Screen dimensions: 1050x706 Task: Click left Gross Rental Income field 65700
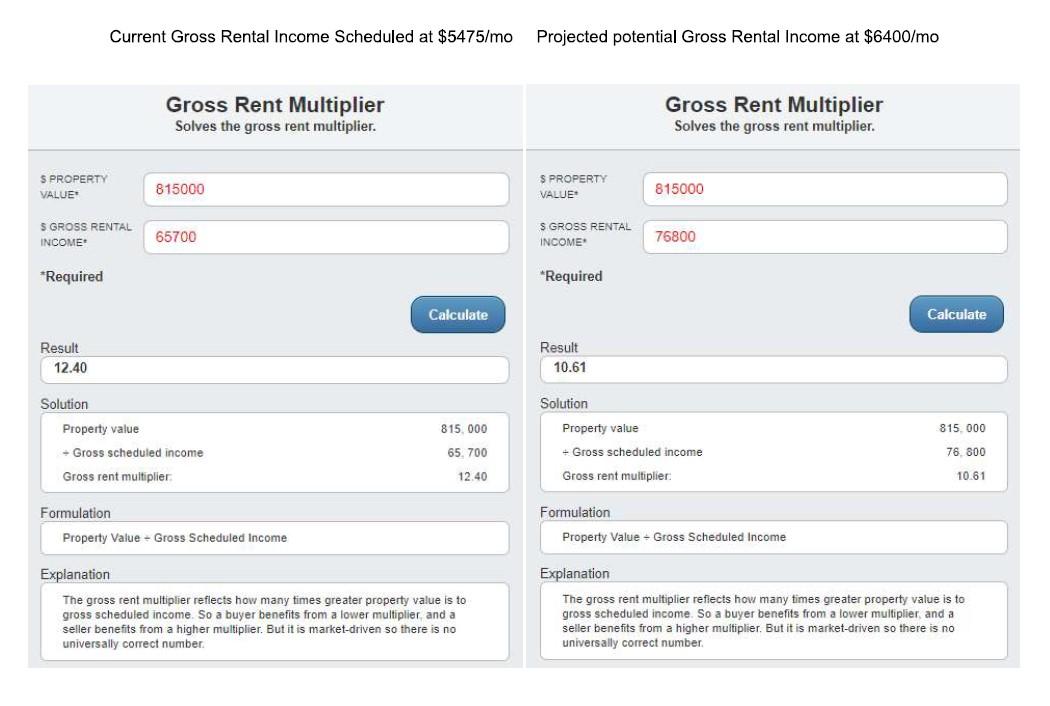(326, 237)
